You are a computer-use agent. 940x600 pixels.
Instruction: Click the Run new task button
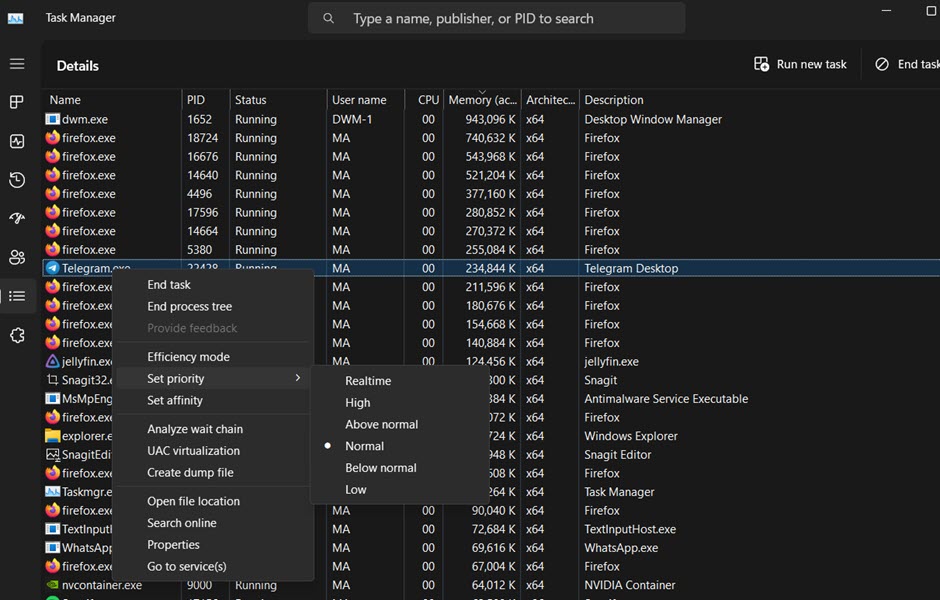click(x=799, y=63)
